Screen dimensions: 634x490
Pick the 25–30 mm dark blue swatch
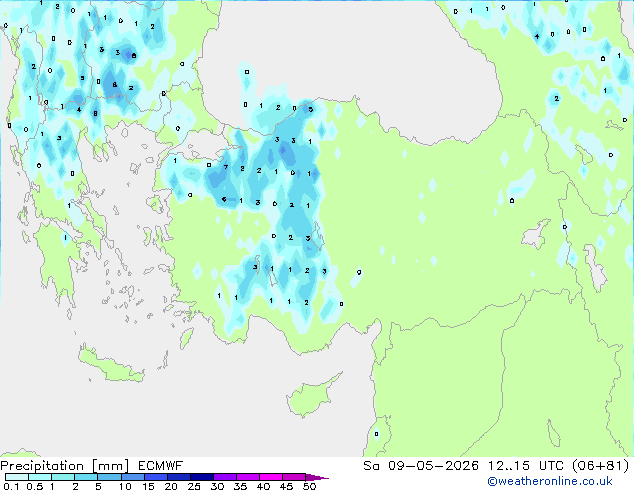coord(201,477)
